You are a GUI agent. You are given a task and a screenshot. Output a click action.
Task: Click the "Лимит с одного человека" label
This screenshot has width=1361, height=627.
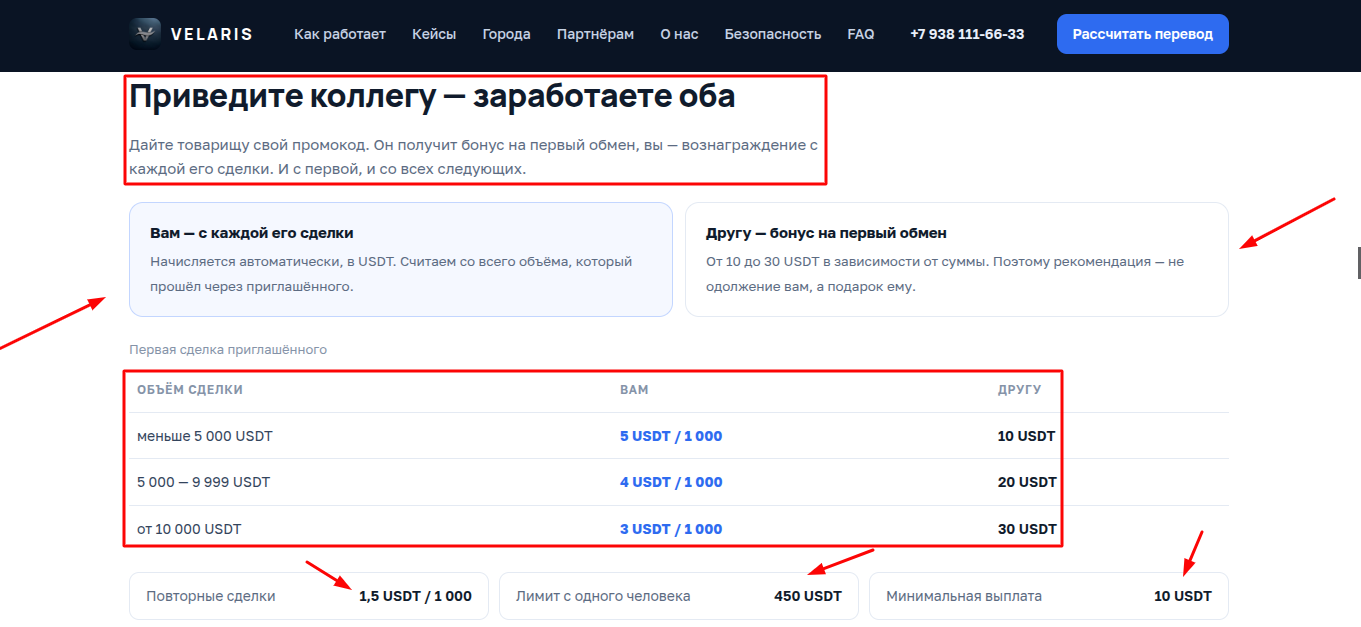(x=603, y=596)
